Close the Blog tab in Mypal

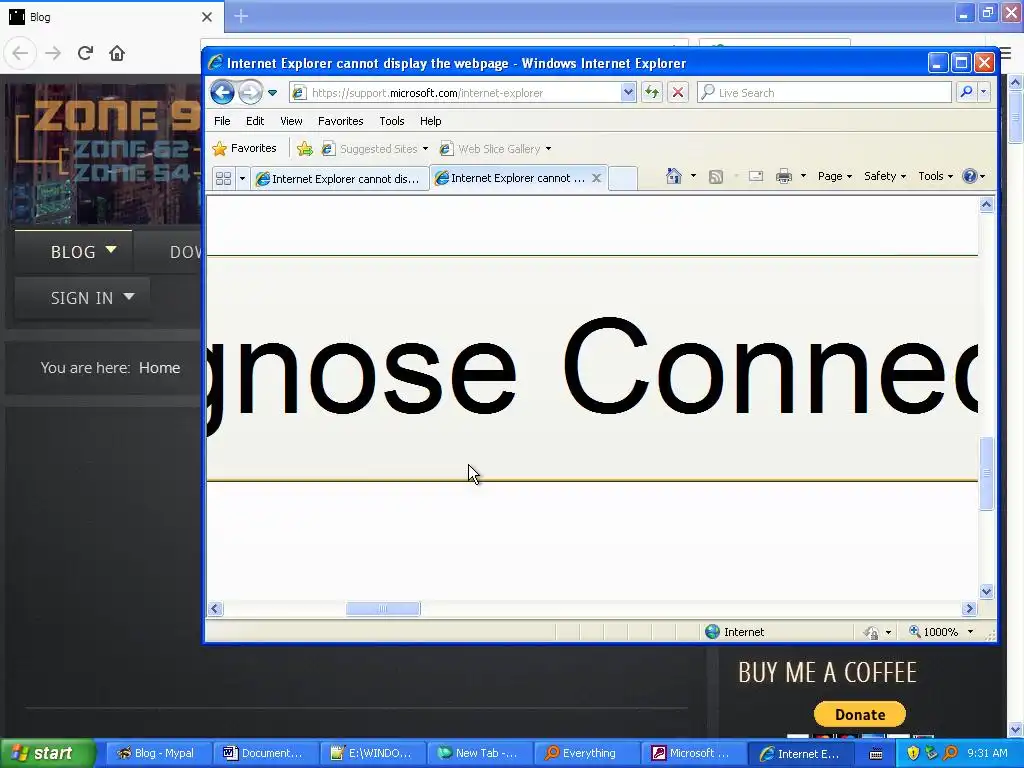[207, 17]
